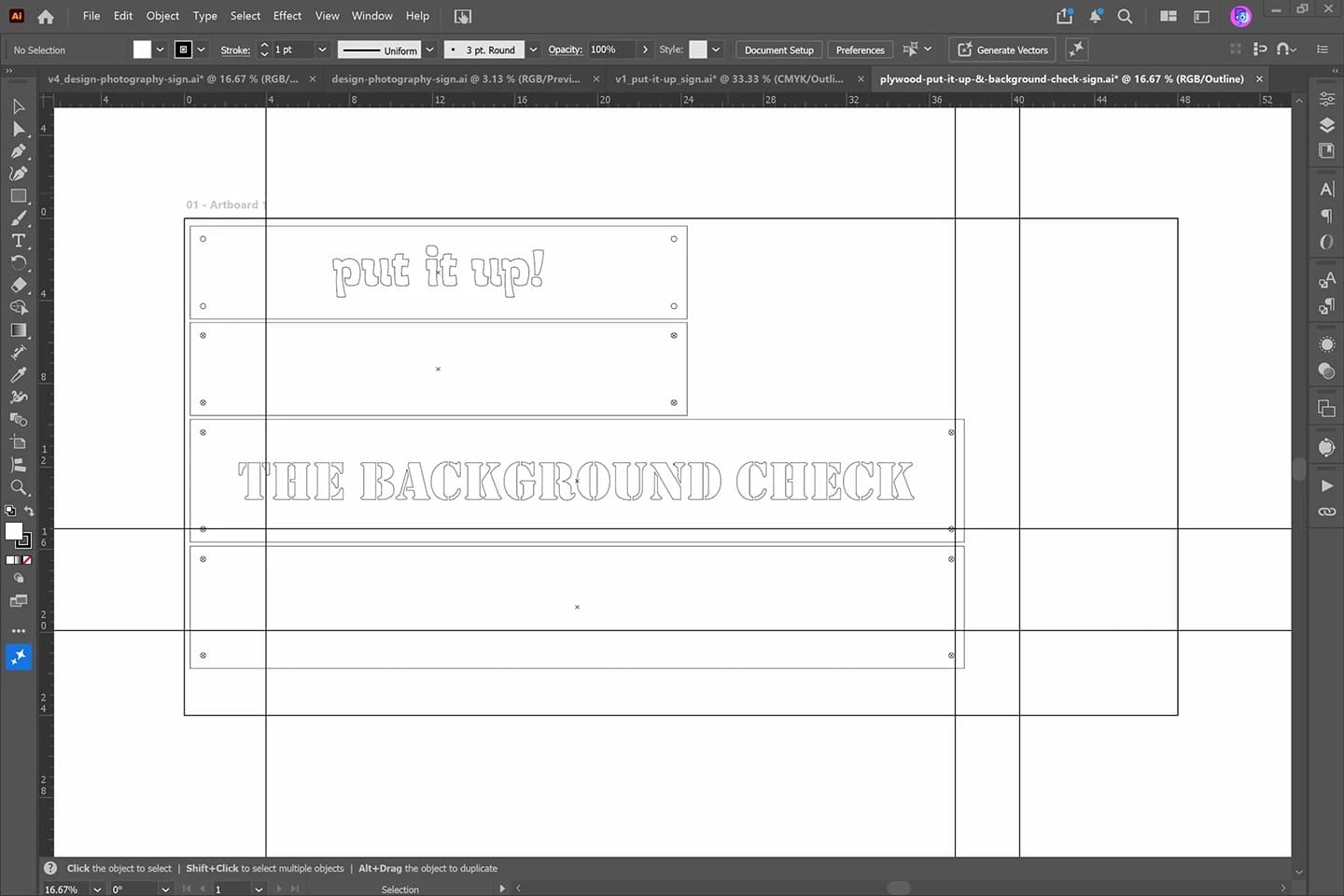Activate the Shape Builder tool
Viewport: 1344px width, 896px height.
18,308
